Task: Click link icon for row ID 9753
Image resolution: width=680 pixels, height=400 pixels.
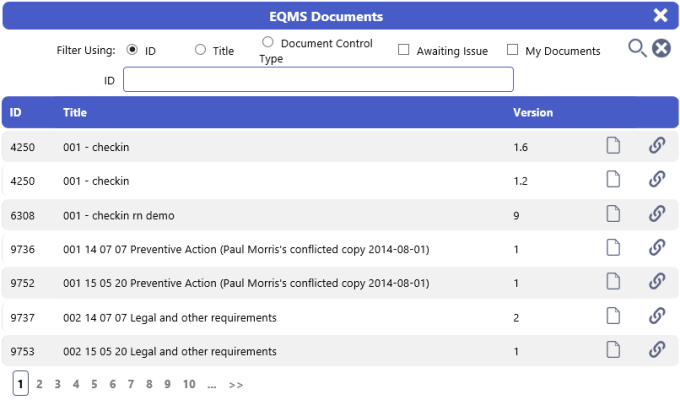Action: point(657,350)
